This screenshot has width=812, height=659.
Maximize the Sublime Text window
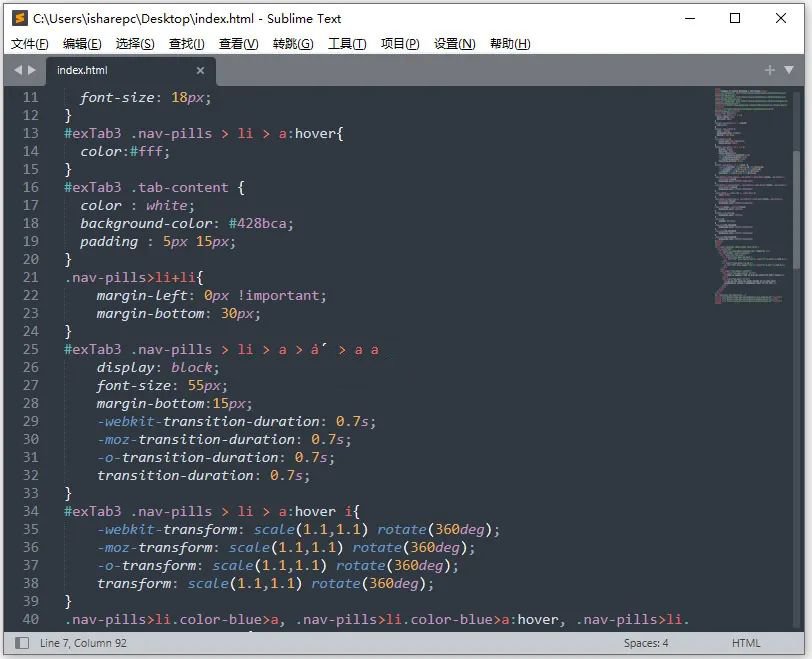(735, 18)
